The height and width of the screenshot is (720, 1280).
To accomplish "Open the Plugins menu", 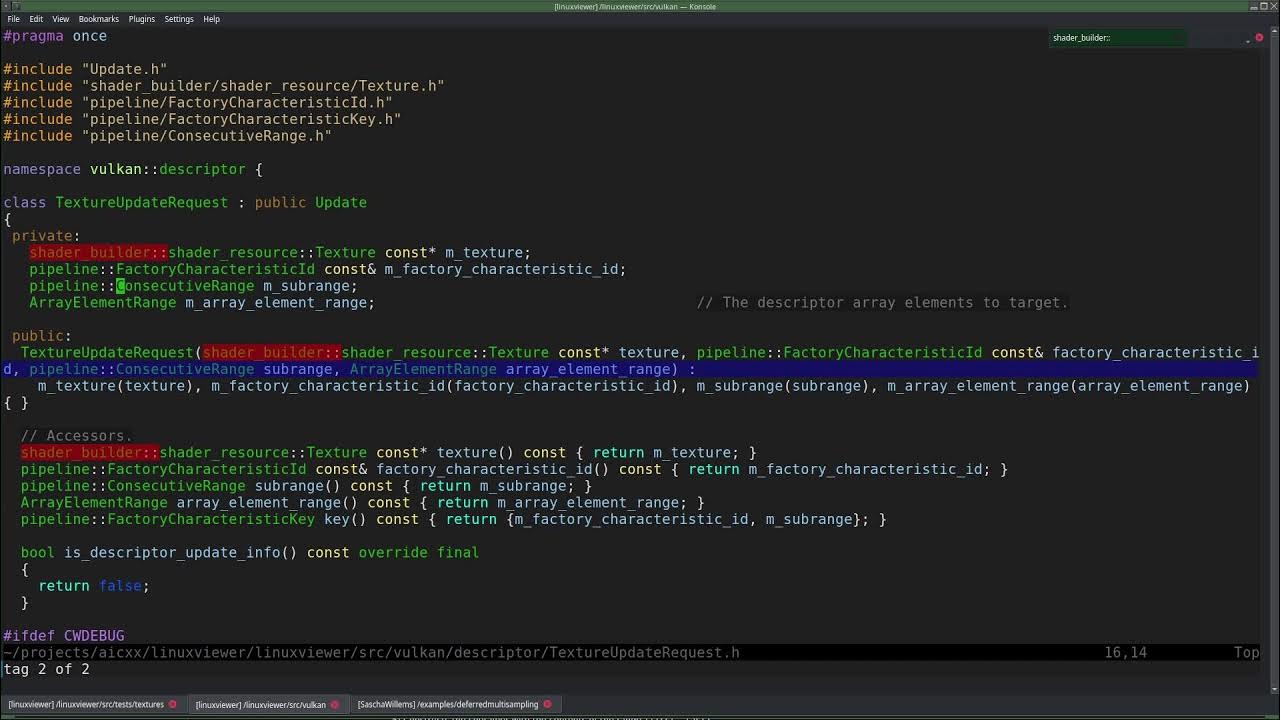I will (141, 19).
